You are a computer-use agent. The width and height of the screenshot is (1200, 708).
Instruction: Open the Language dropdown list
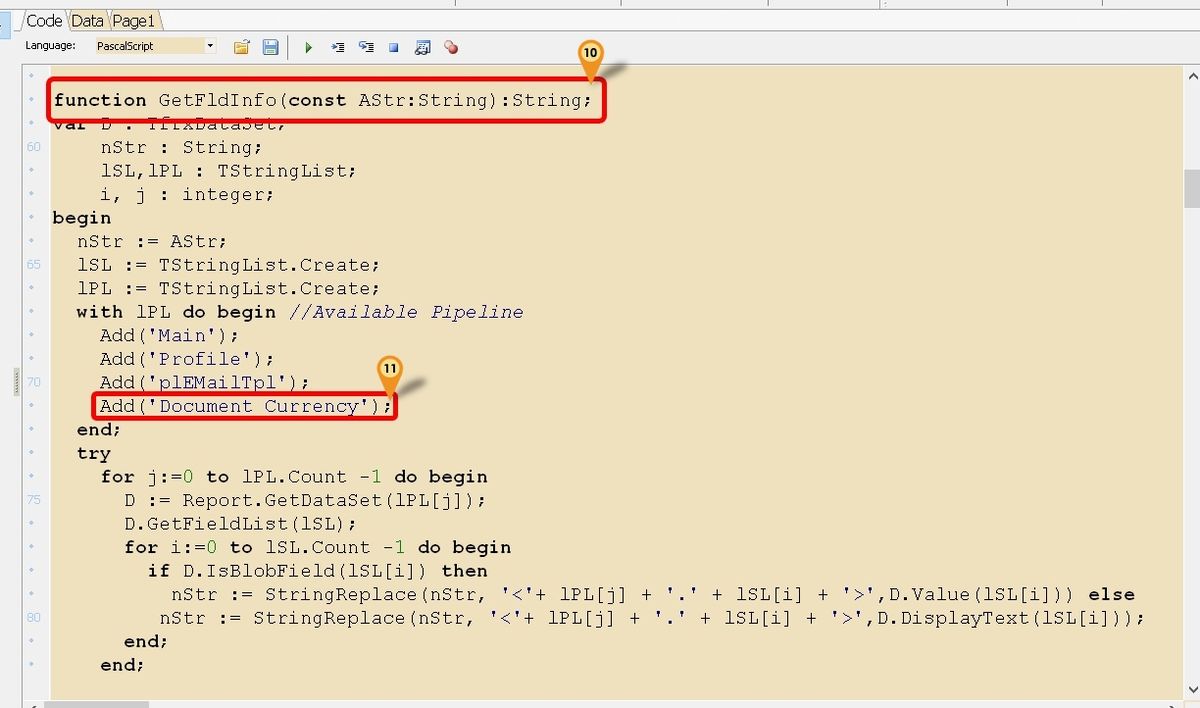(210, 45)
